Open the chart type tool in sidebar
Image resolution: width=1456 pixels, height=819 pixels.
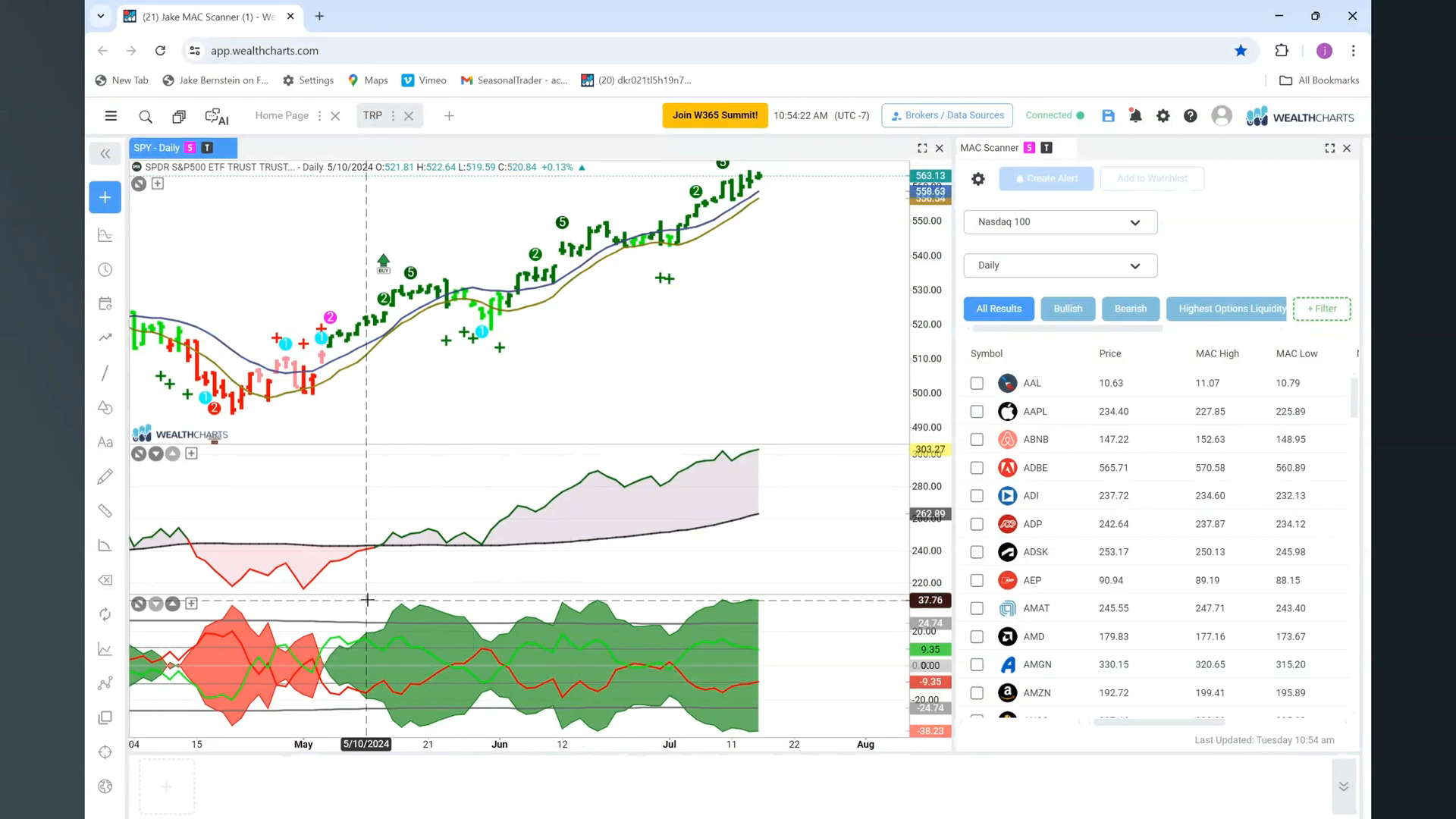click(105, 235)
